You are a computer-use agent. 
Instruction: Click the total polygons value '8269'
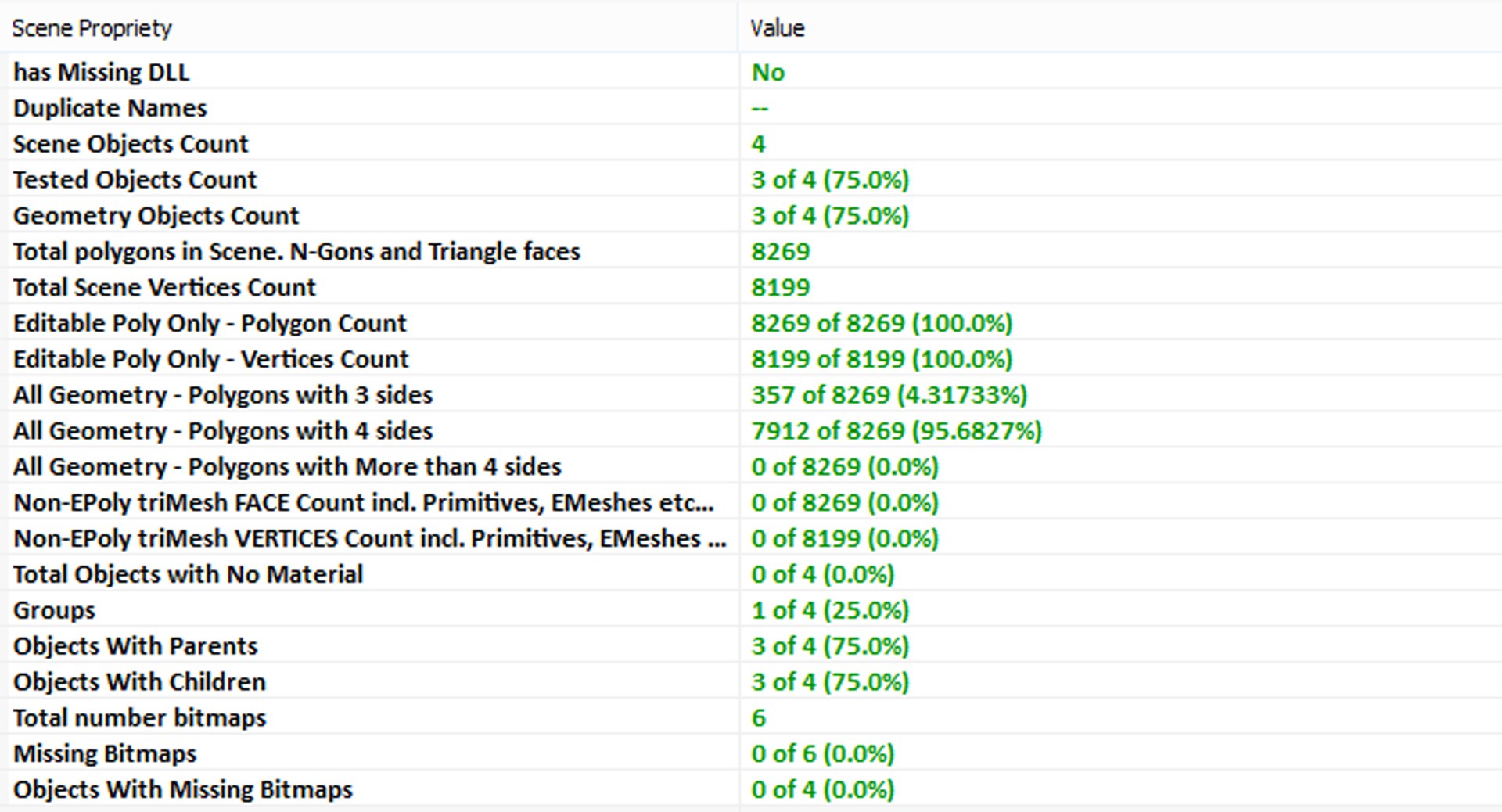pyautogui.click(x=780, y=252)
